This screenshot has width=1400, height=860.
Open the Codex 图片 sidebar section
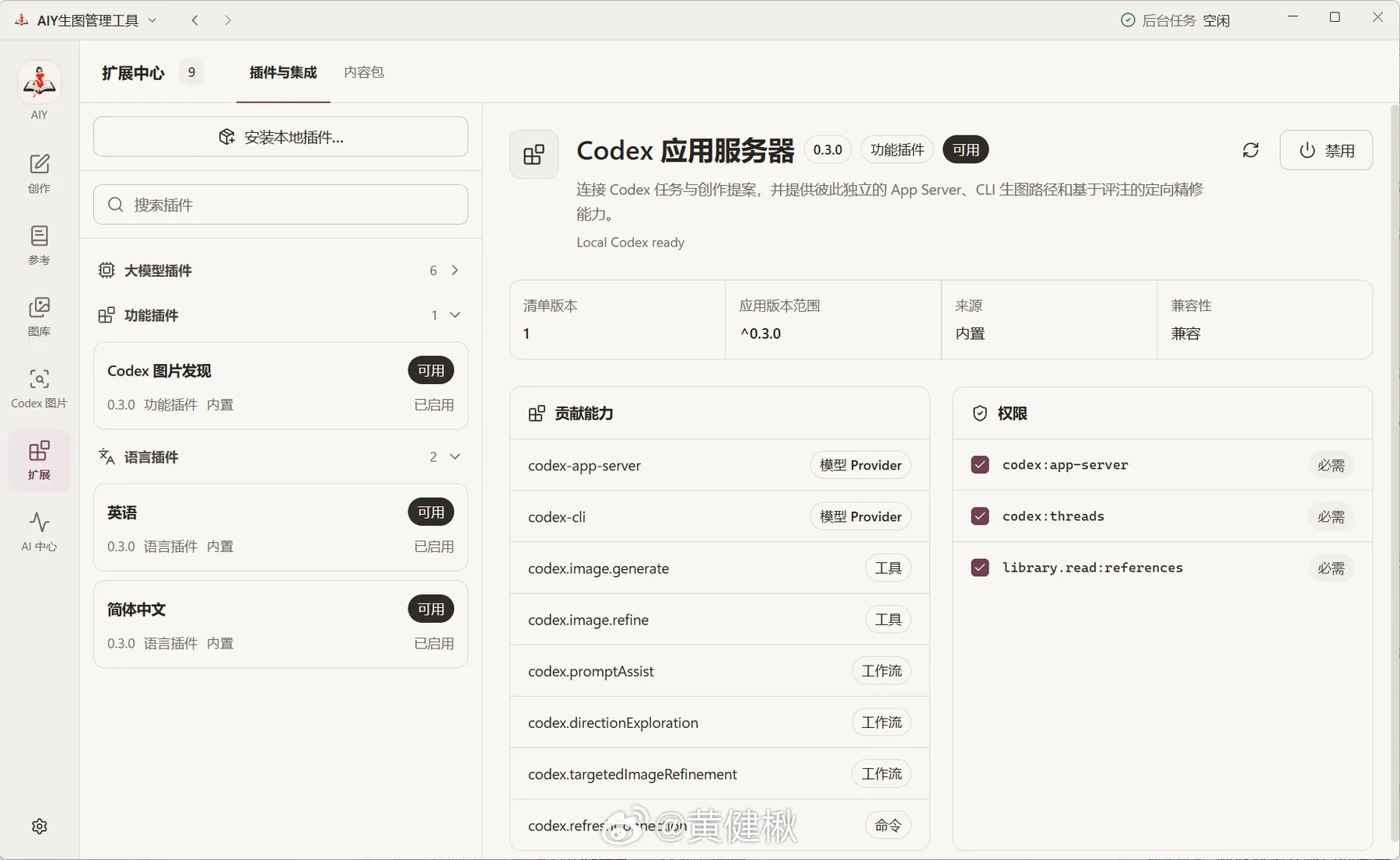click(39, 387)
